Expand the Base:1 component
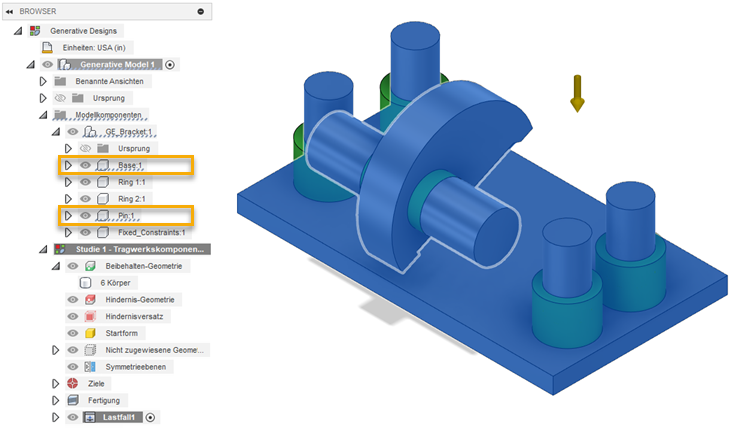 pyautogui.click(x=68, y=165)
